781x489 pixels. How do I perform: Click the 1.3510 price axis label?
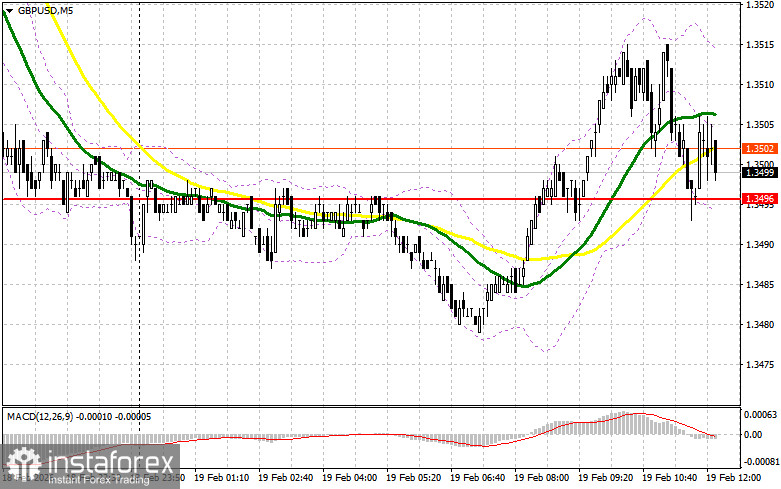point(760,85)
